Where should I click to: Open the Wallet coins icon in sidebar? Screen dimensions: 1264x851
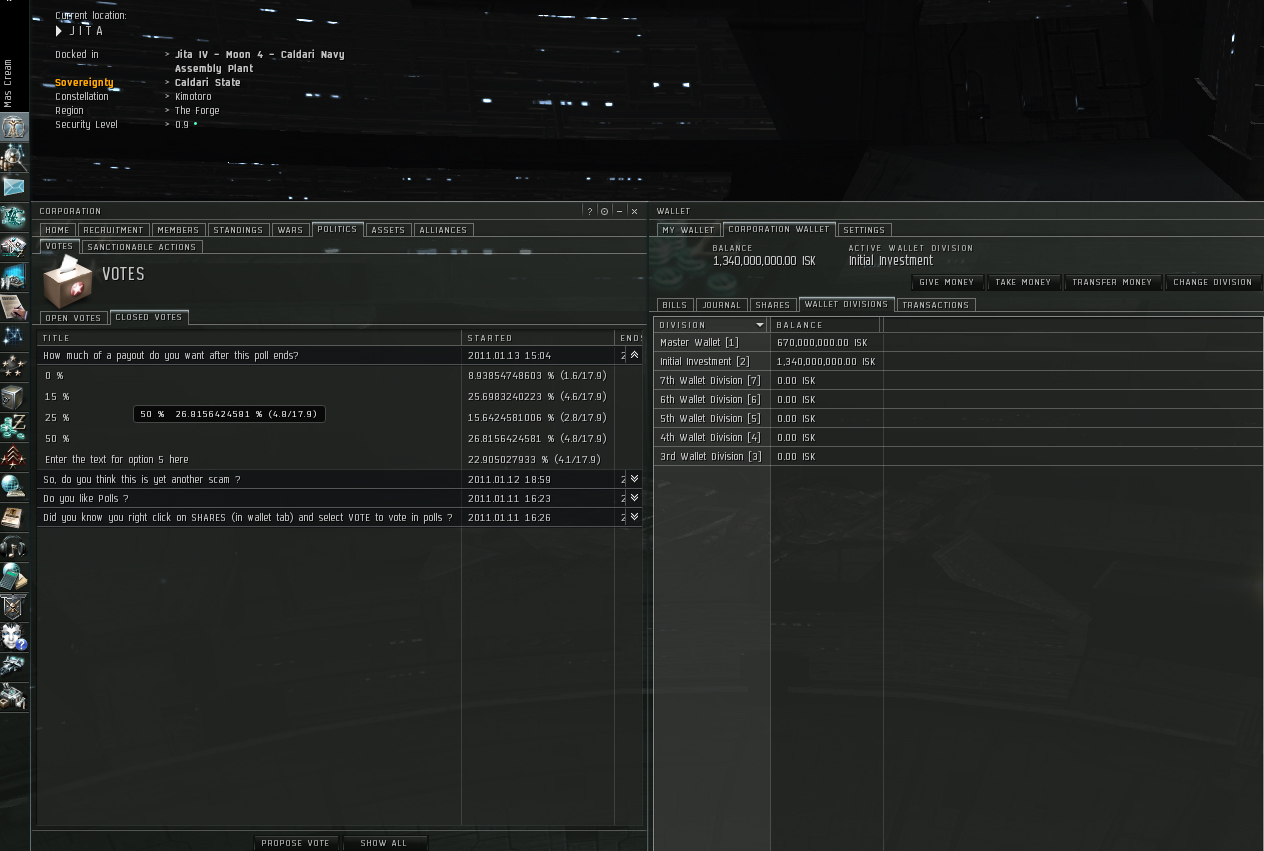coord(14,427)
